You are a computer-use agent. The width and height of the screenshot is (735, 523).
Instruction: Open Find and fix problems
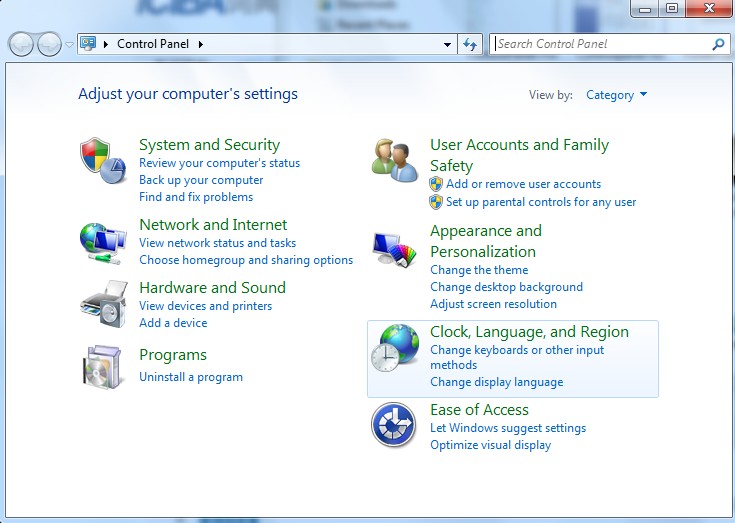(x=196, y=197)
